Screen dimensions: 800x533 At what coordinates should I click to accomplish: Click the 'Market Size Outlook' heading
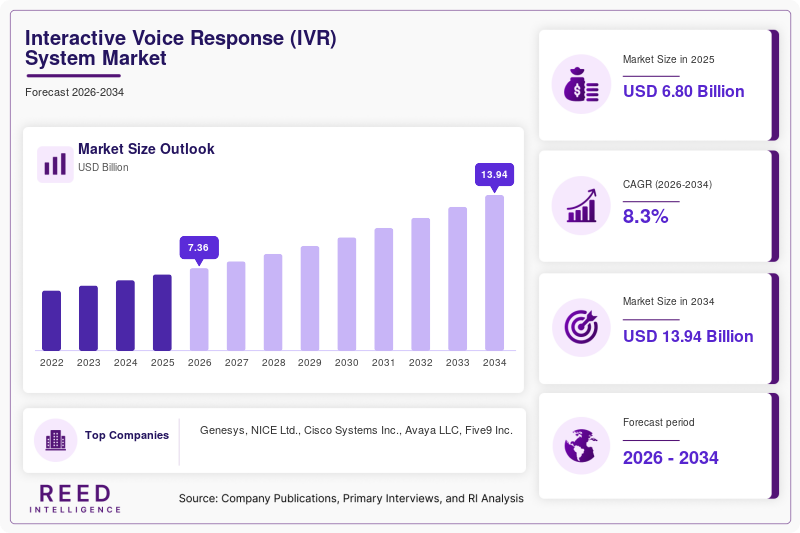click(146, 149)
